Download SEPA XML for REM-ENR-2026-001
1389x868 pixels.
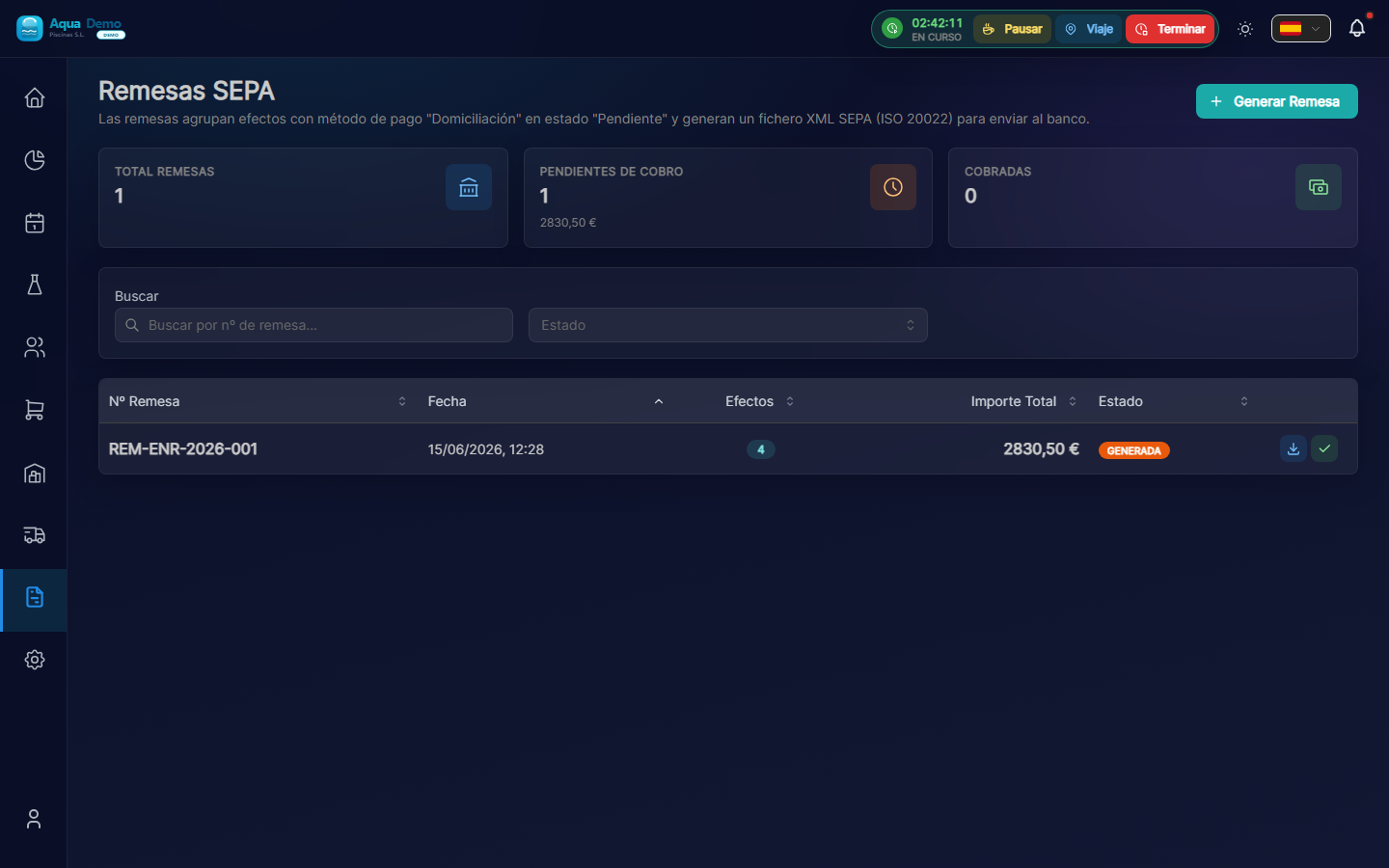coord(1294,448)
